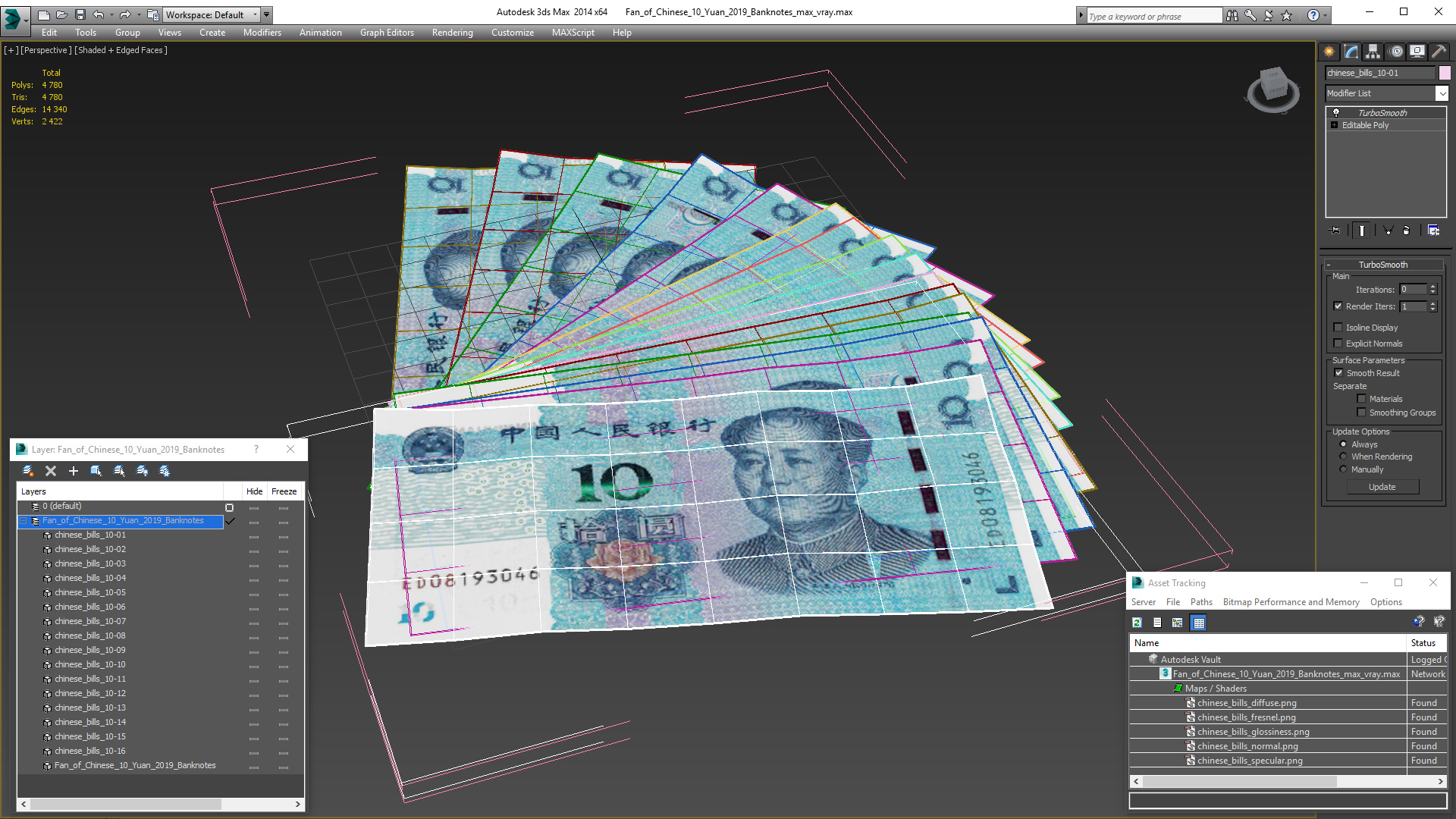
Task: Open the Hierarchy panel tab
Action: pyautogui.click(x=1373, y=52)
